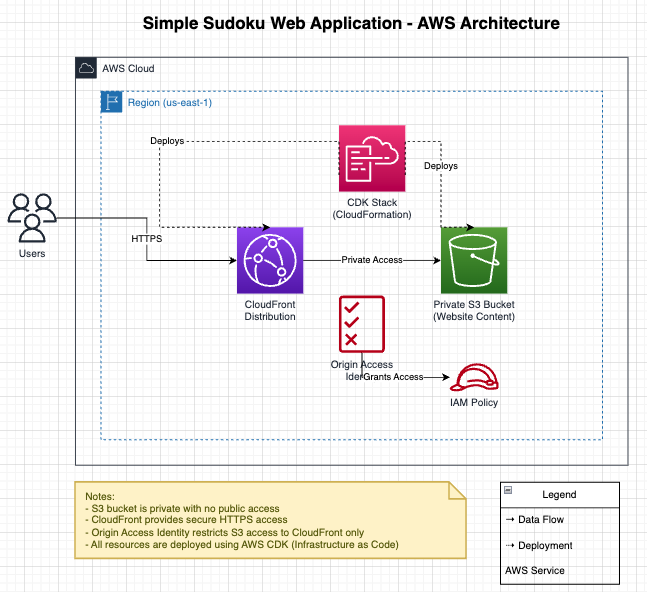This screenshot has width=647, height=592.
Task: Select note about resources deployed using AWS CDK
Action: tap(242, 545)
